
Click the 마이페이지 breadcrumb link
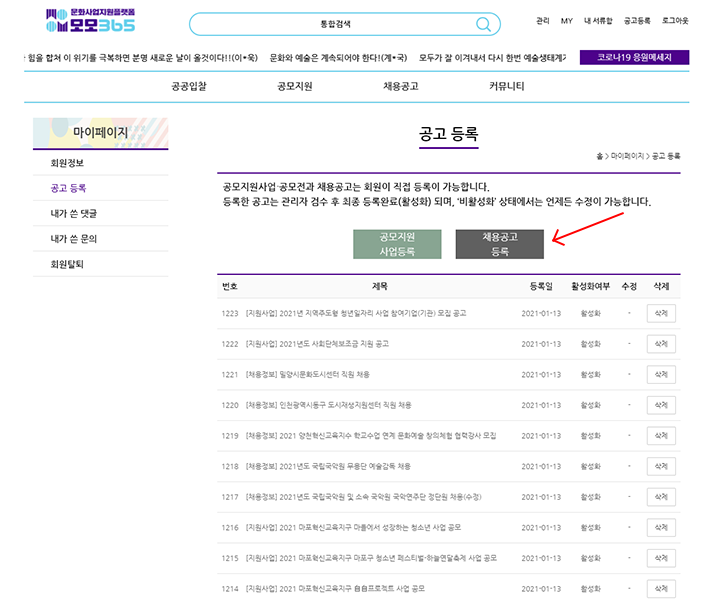627,157
